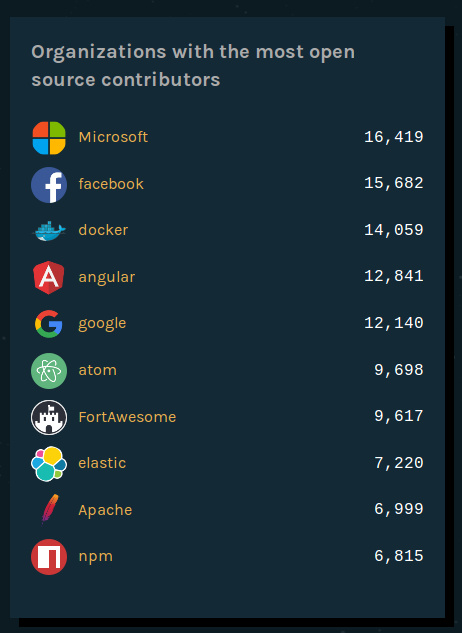The image size is (462, 633).
Task: Click the Microsoft contributor count 16,419
Action: 394,137
